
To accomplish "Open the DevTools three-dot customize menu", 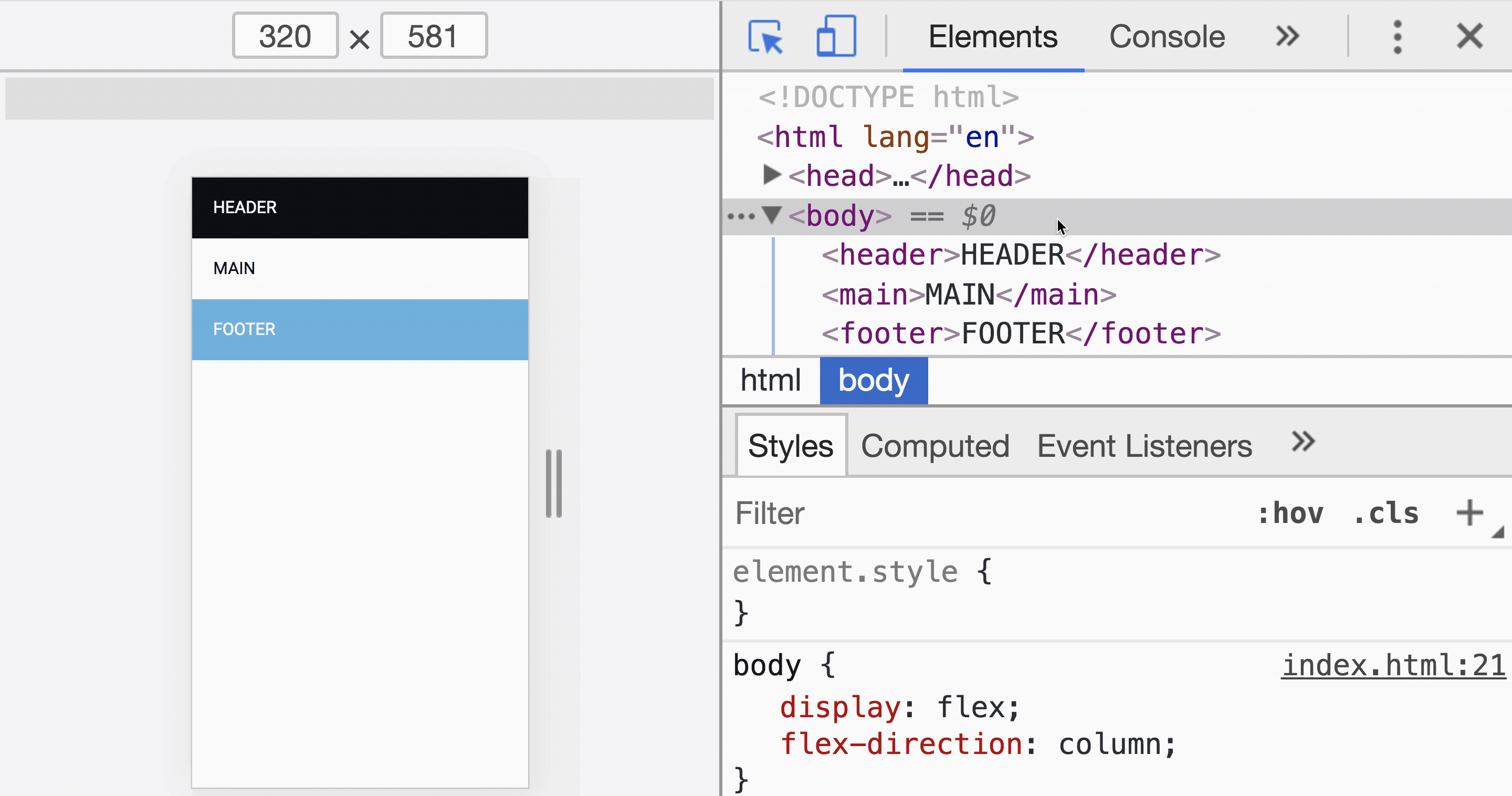I will click(1397, 37).
